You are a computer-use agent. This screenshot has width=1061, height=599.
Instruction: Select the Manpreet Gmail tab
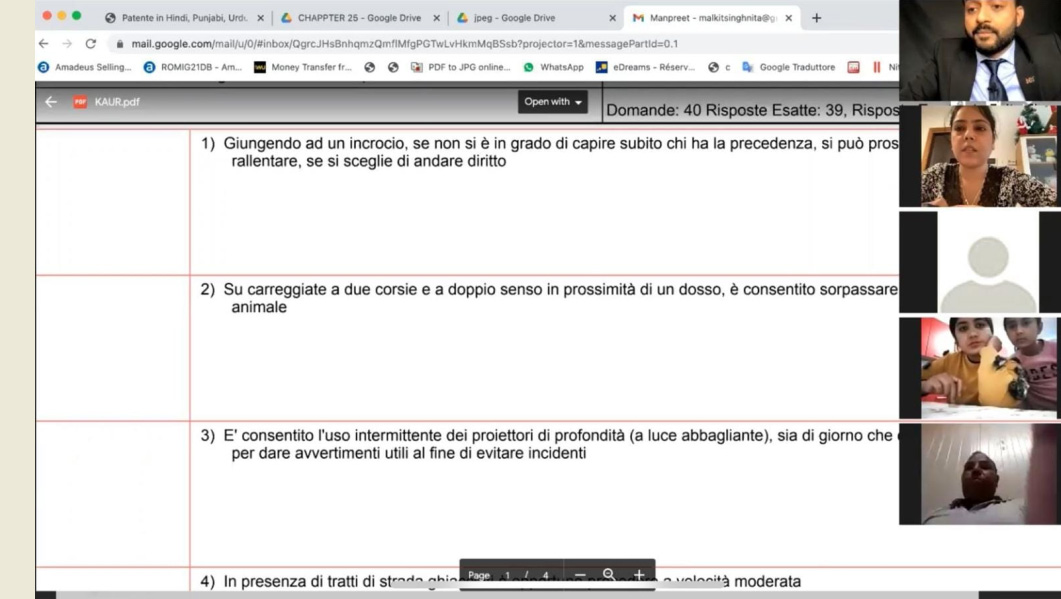point(712,18)
